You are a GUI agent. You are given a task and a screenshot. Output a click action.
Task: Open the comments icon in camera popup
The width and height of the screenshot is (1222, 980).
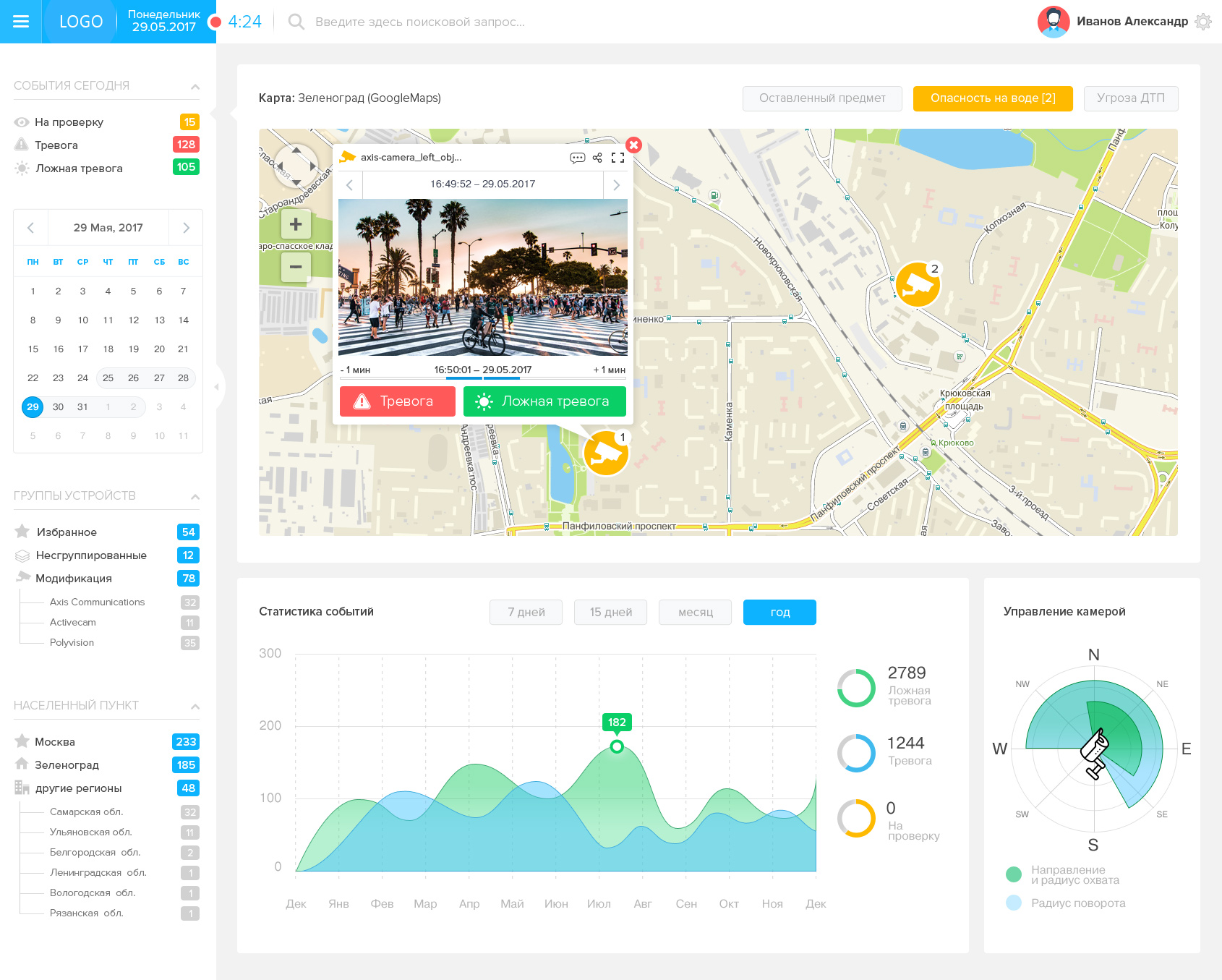577,158
